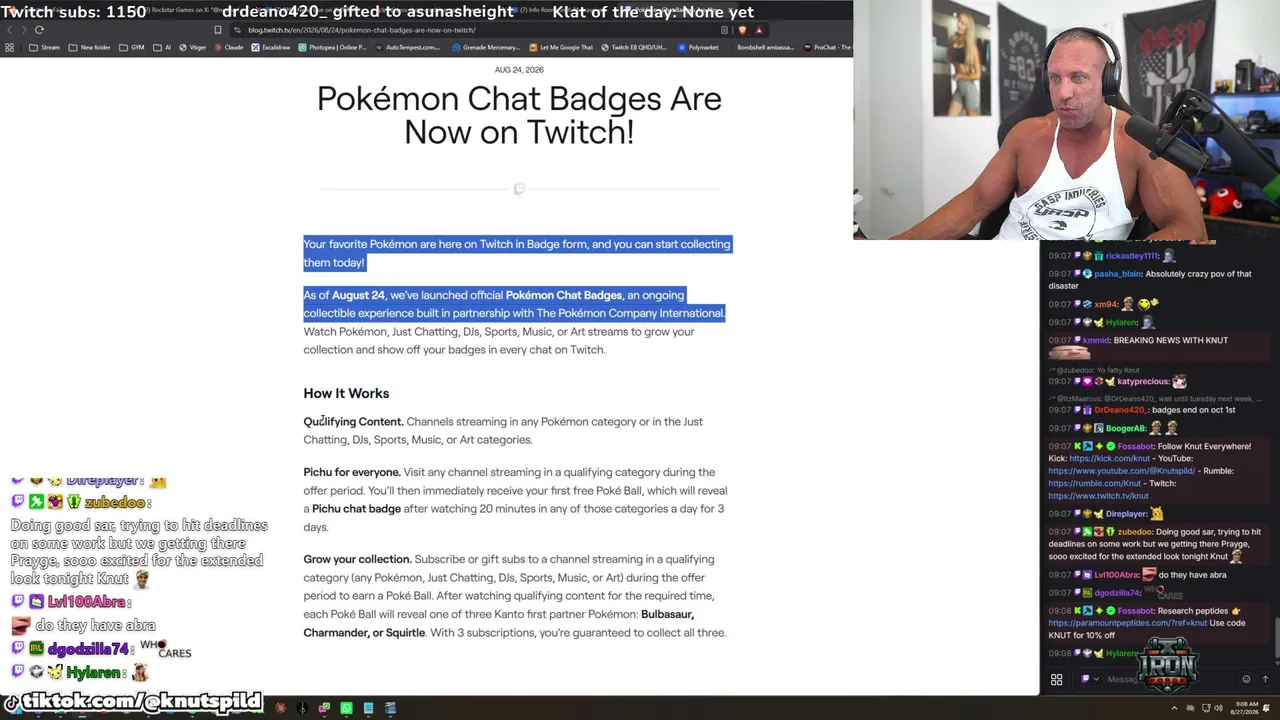Open the AutoTempest.com bookmark
Viewport: 1280px width, 720px height.
click(x=407, y=47)
